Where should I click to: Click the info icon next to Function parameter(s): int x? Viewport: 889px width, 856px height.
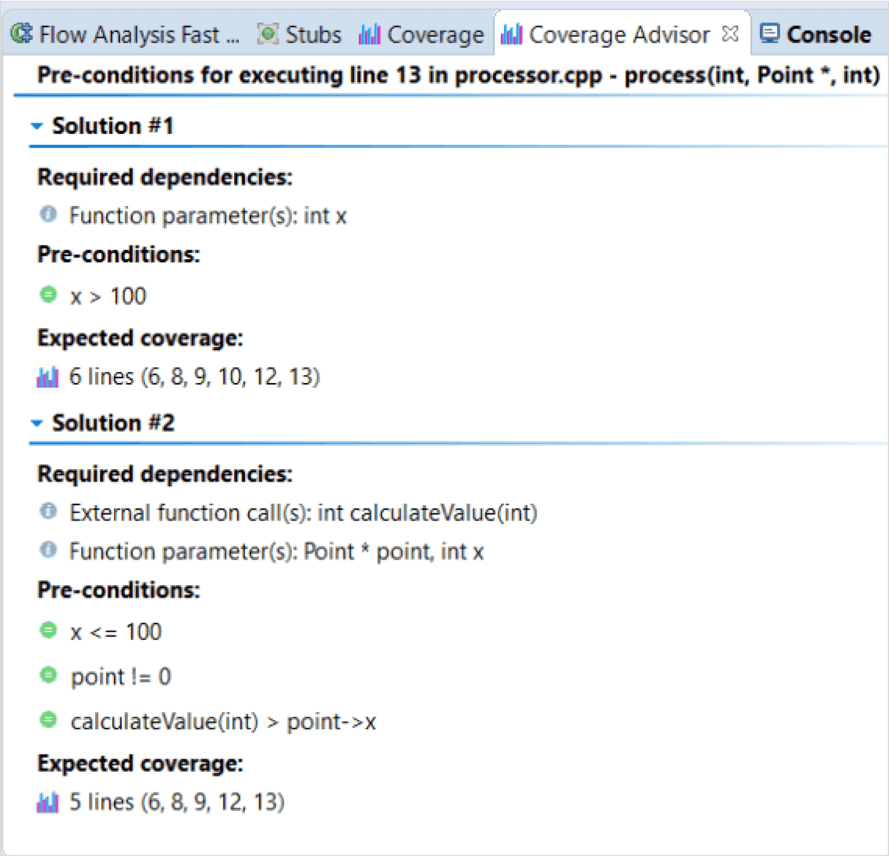click(x=46, y=215)
